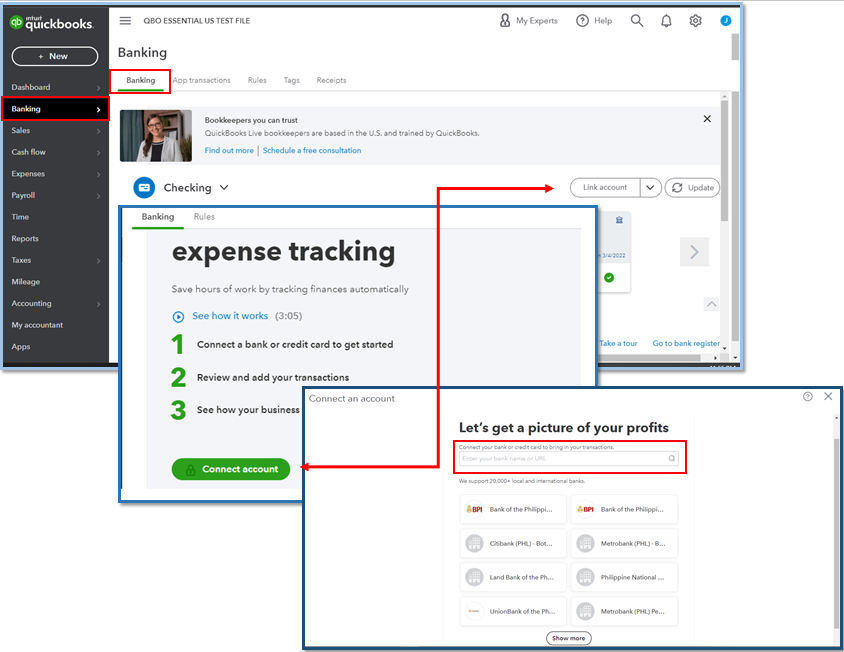Open the Banking sidebar menu item
Screen dimensions: 844x652
[x=55, y=109]
